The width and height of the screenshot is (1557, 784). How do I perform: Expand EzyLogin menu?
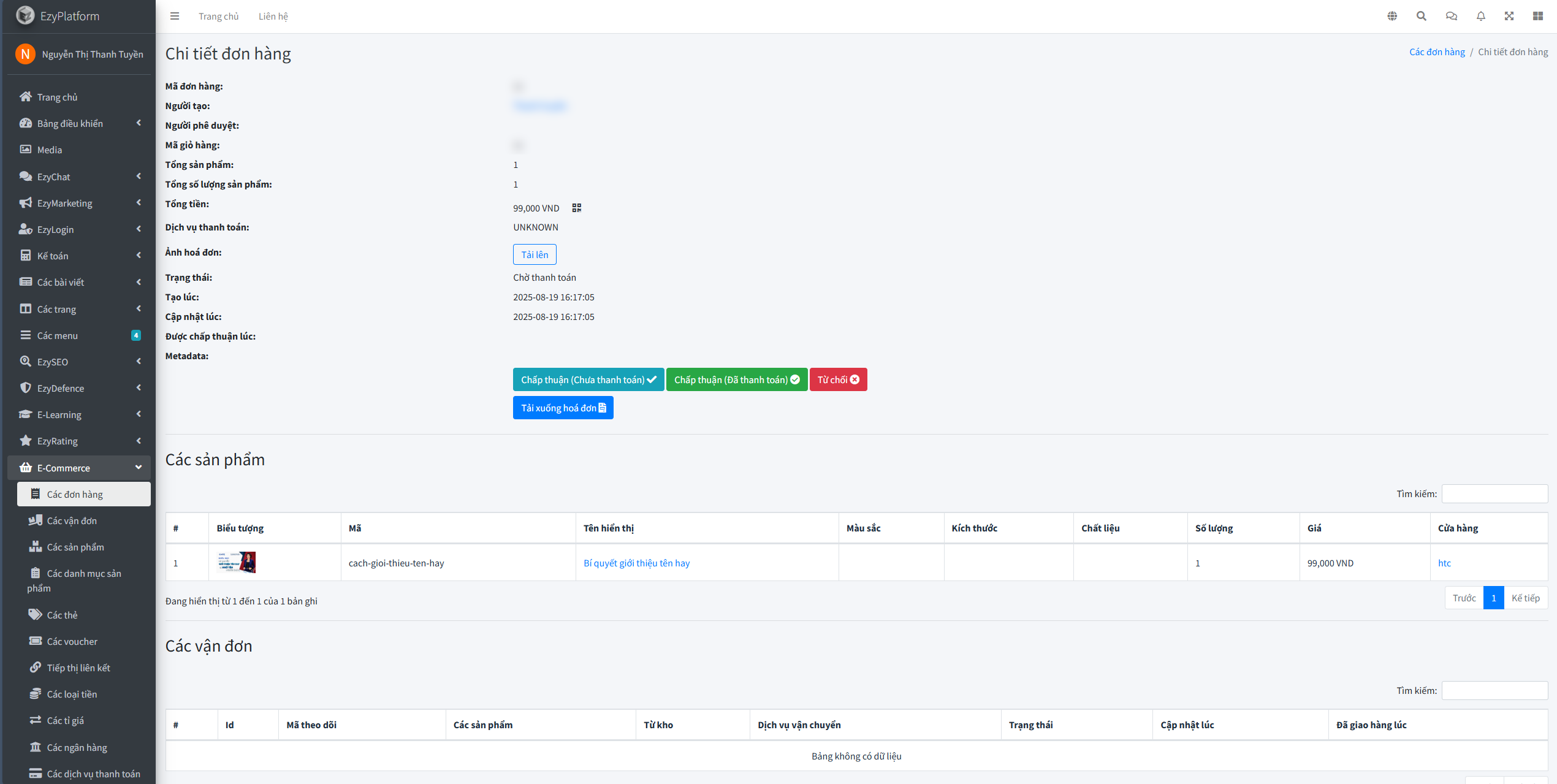(x=79, y=229)
